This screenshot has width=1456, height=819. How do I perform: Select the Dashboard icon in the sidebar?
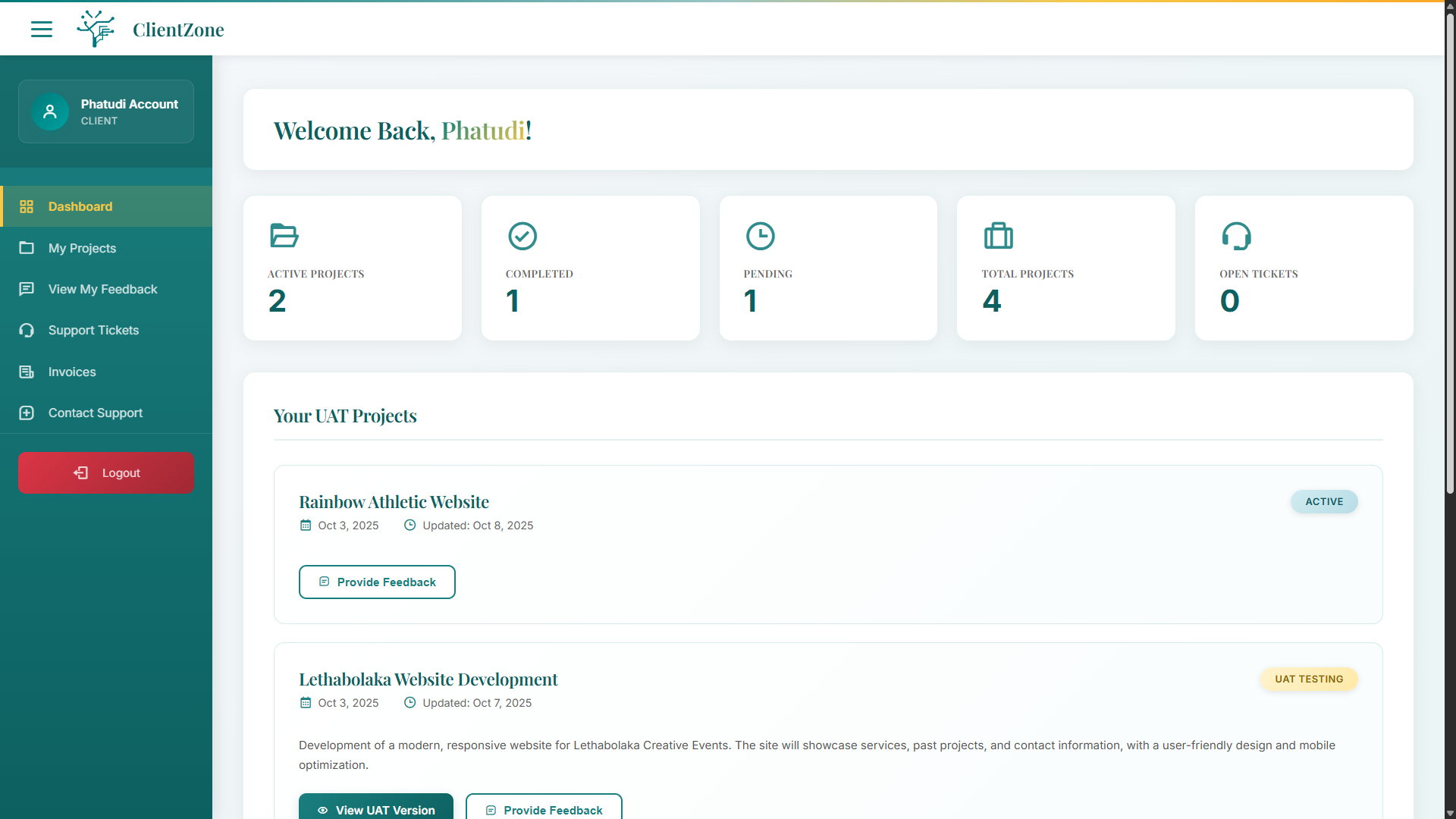27,206
